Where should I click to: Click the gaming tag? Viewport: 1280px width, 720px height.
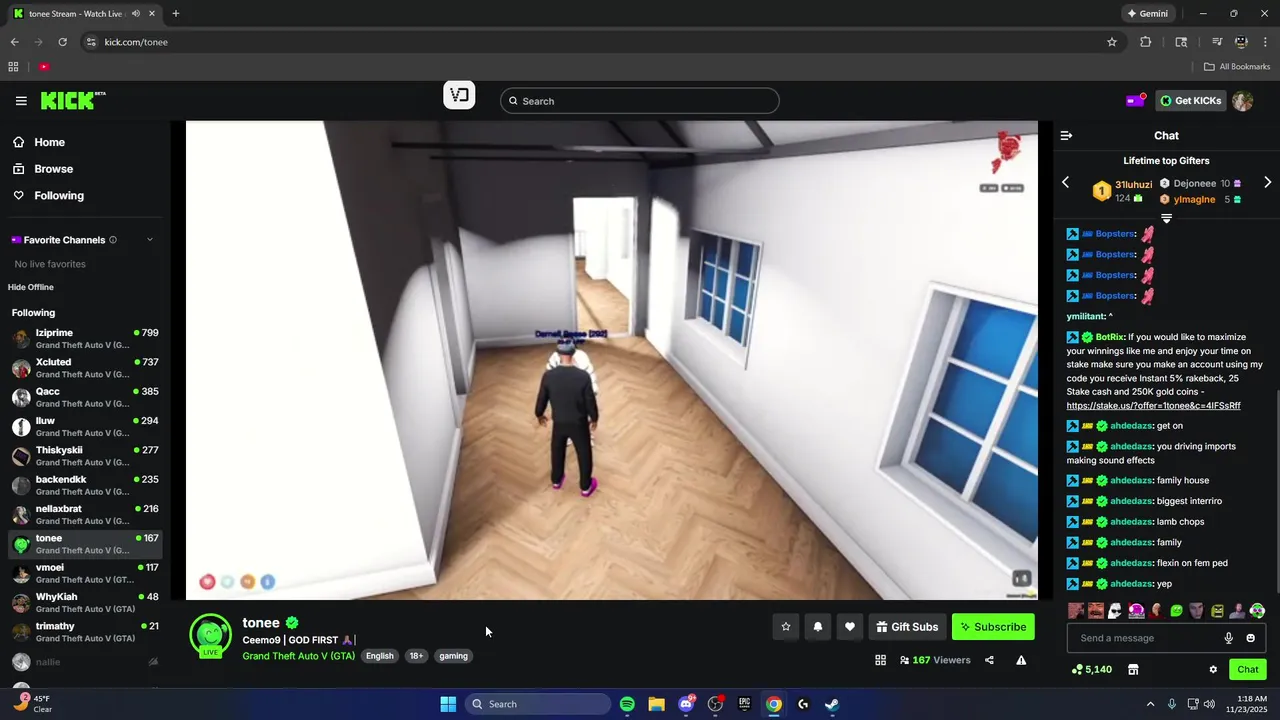[453, 656]
